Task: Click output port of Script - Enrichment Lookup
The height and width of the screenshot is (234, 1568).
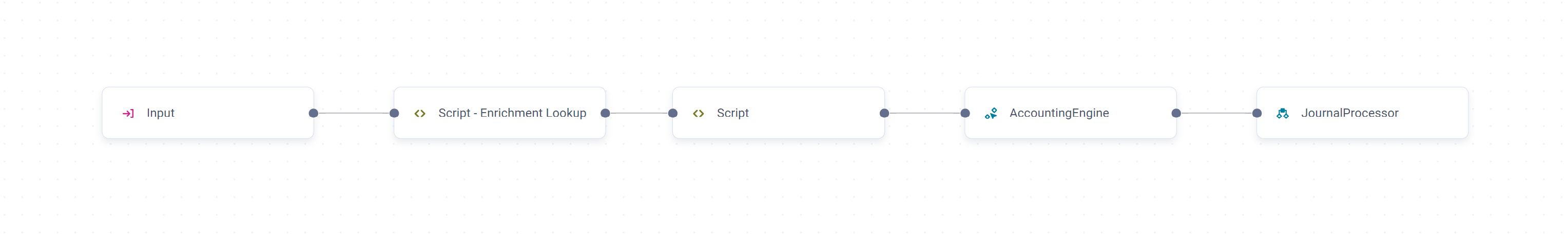Action: [605, 113]
